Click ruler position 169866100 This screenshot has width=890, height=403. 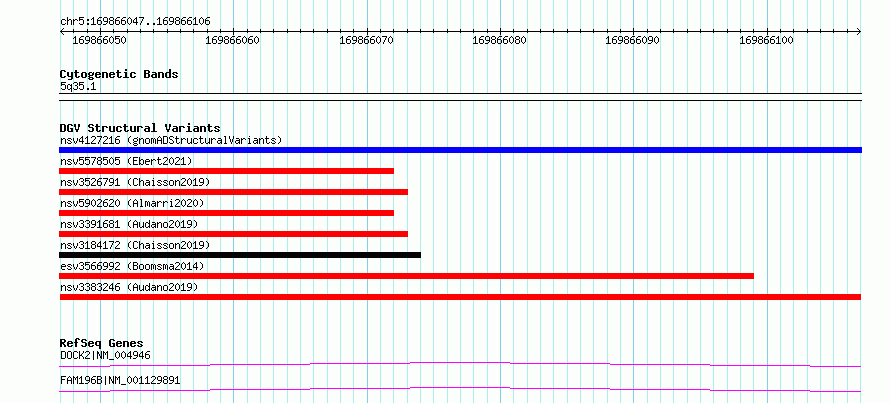[x=767, y=41]
